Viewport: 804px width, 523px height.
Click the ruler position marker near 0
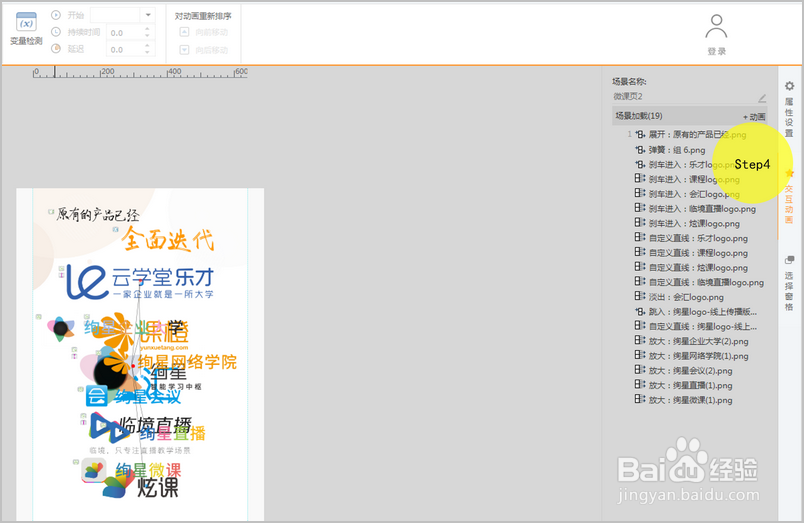[55, 72]
